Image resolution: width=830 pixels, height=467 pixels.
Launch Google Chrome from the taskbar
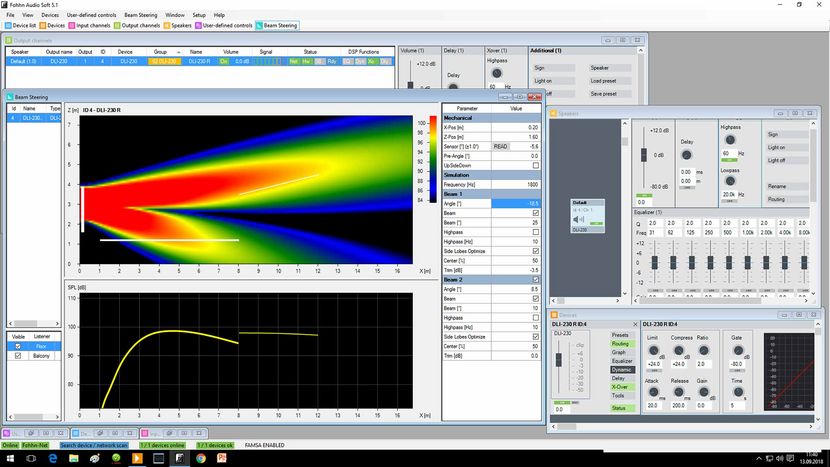pos(201,459)
